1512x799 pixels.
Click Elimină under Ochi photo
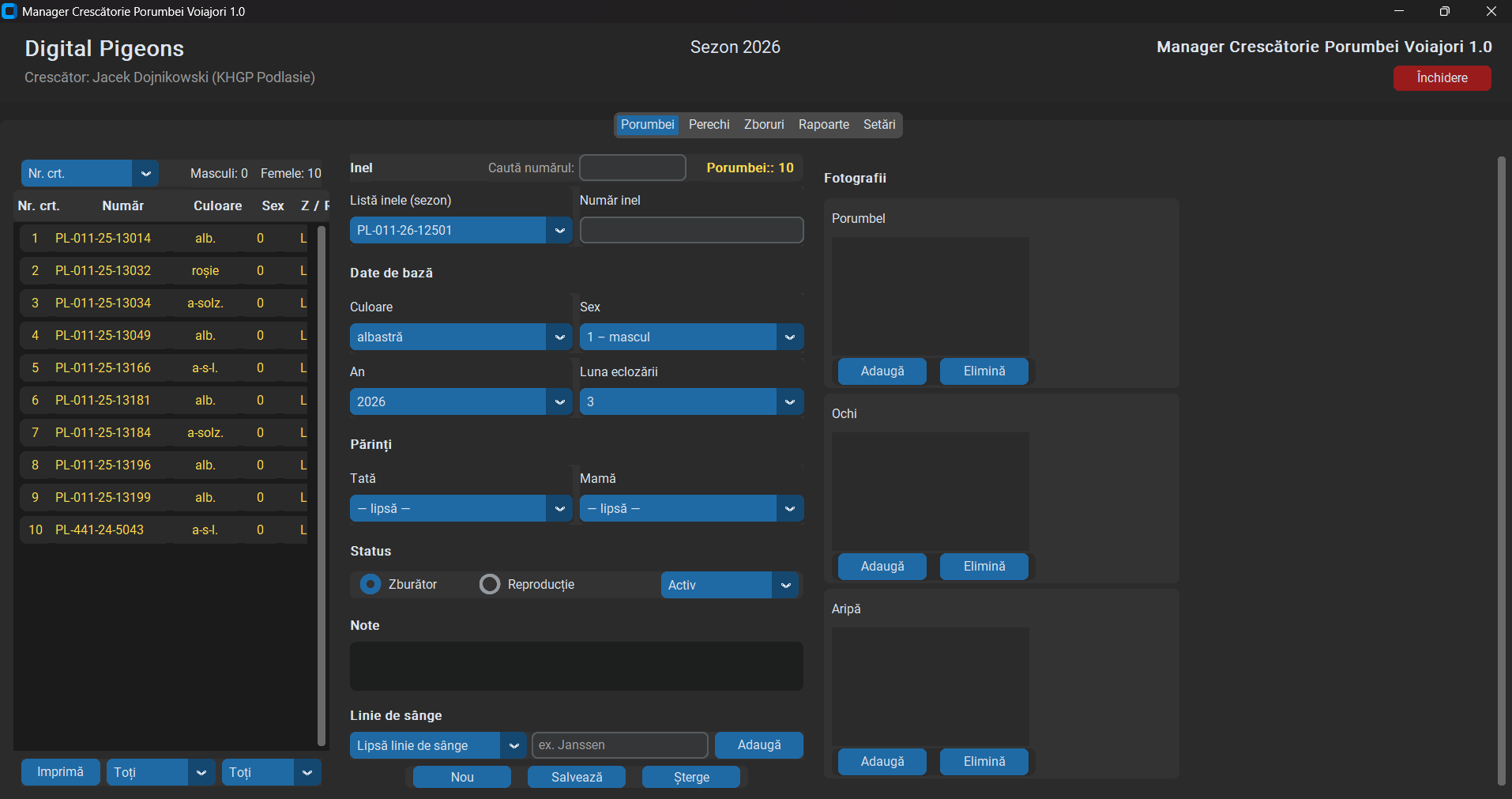(x=984, y=566)
